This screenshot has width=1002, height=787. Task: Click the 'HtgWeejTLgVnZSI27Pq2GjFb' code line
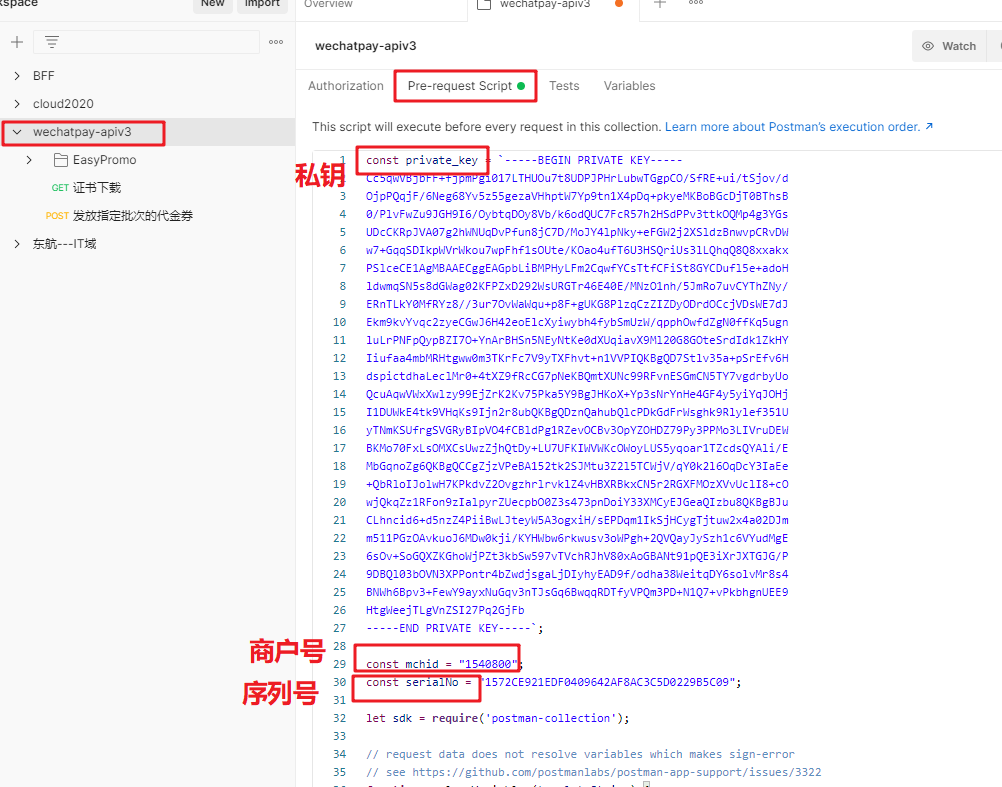coord(445,611)
